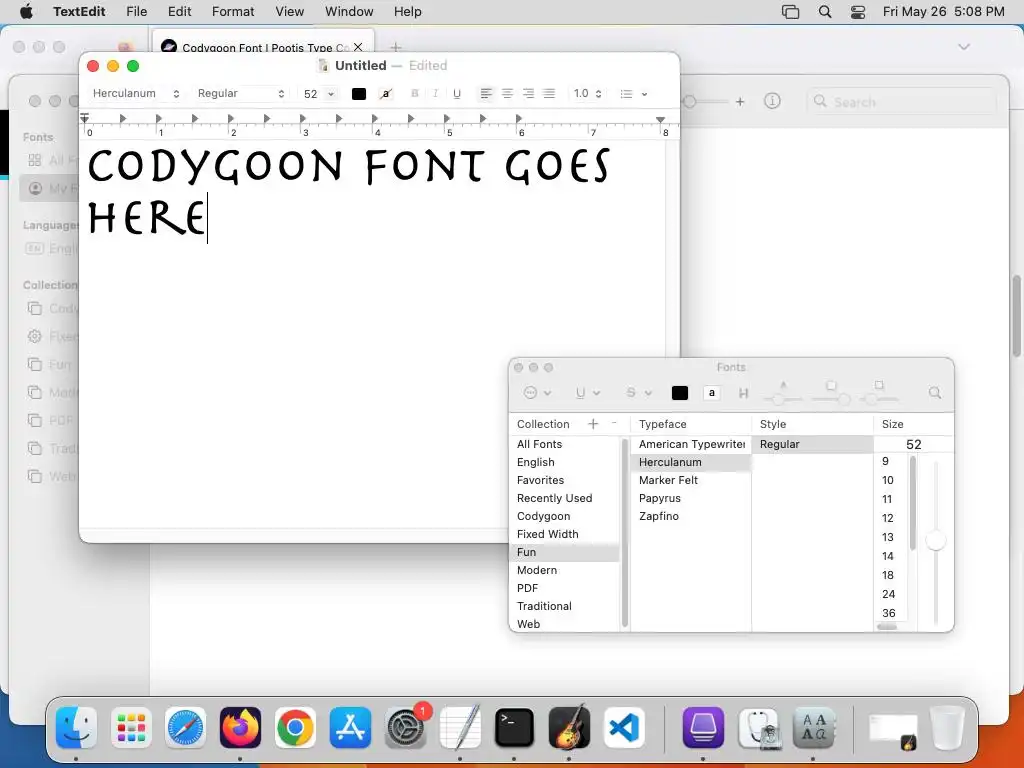Switch to TextEdit in the Dock
1024x768 pixels.
pos(460,728)
